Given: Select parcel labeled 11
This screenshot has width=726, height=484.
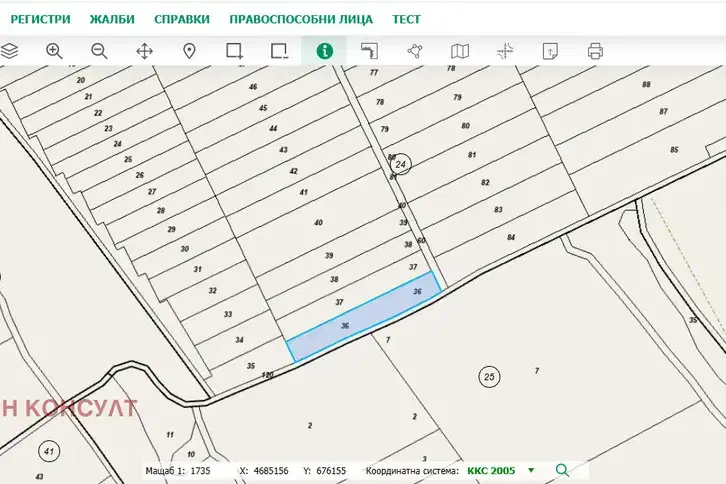Looking at the screenshot, I should click(170, 435).
